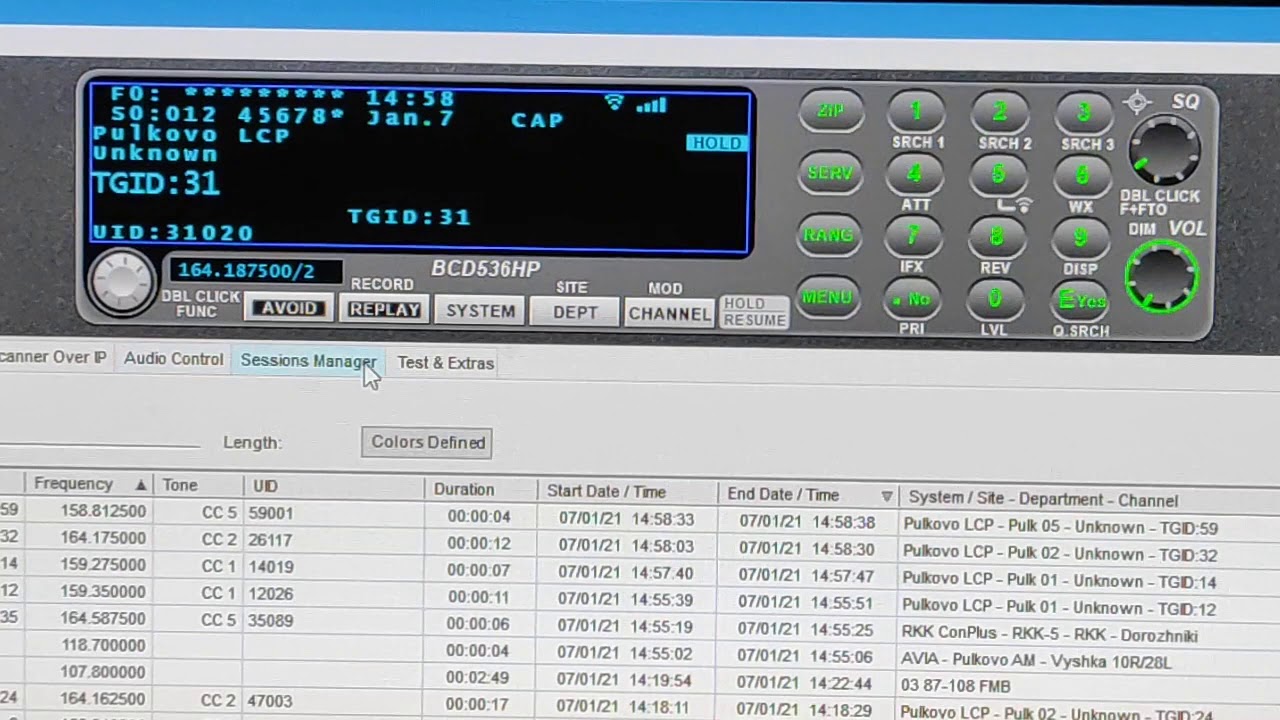Click the frequency field 164.187500/2
The height and width of the screenshot is (720, 1280).
click(256, 271)
